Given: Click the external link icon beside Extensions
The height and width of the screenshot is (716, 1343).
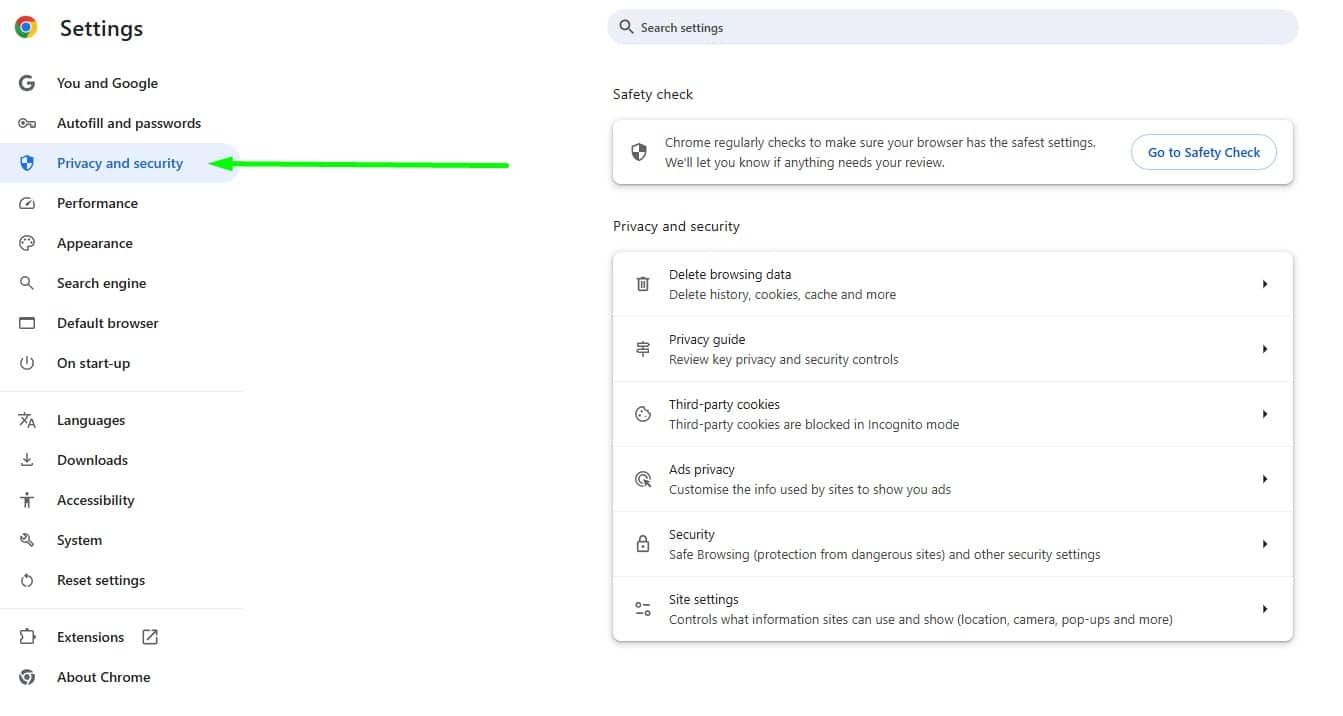Looking at the screenshot, I should [150, 637].
